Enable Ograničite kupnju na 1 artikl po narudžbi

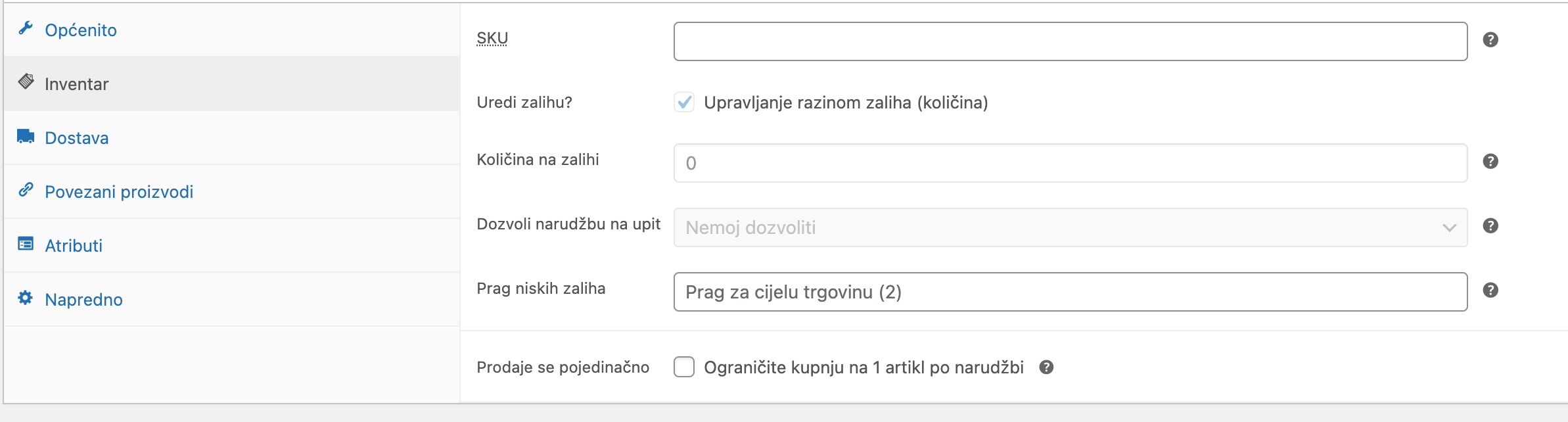[685, 367]
